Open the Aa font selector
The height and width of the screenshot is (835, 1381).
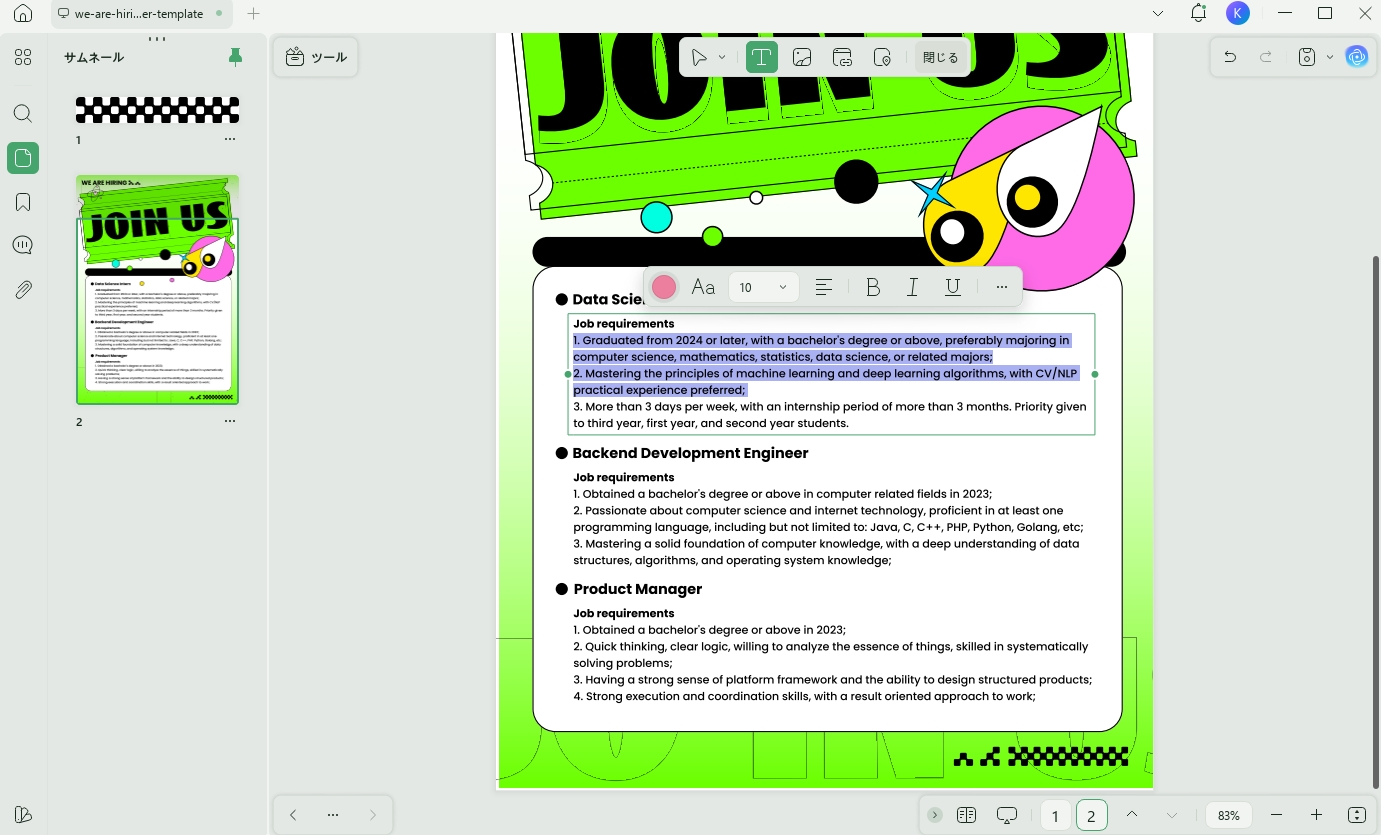tap(703, 287)
